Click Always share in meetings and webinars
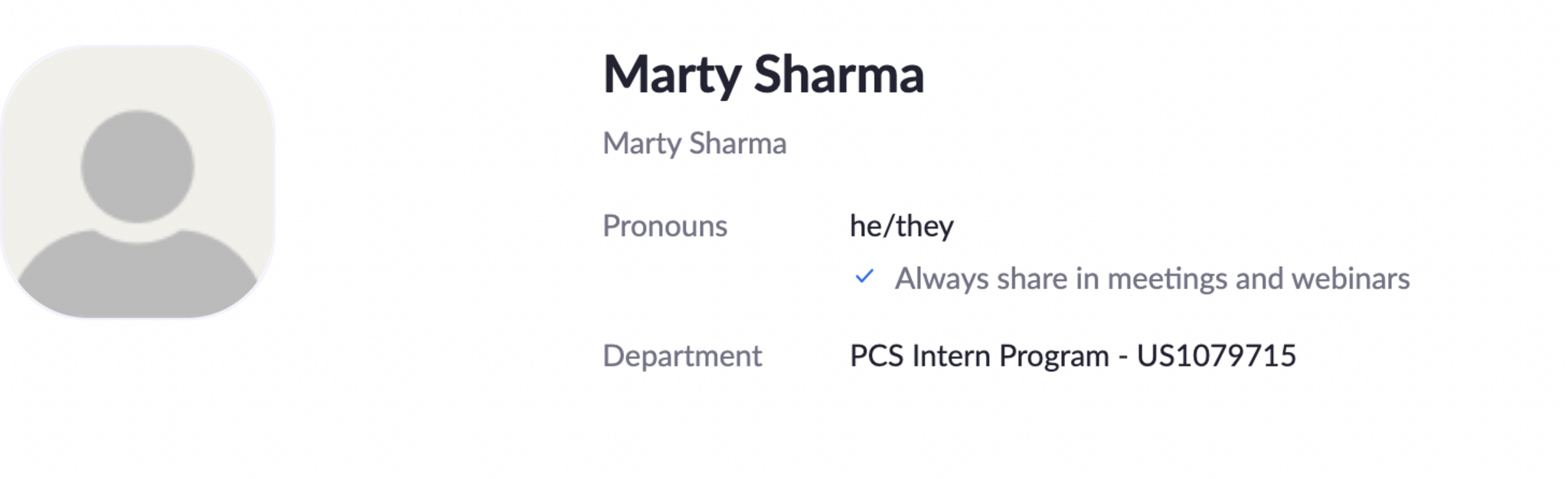The height and width of the screenshot is (479, 1568). [x=1151, y=279]
